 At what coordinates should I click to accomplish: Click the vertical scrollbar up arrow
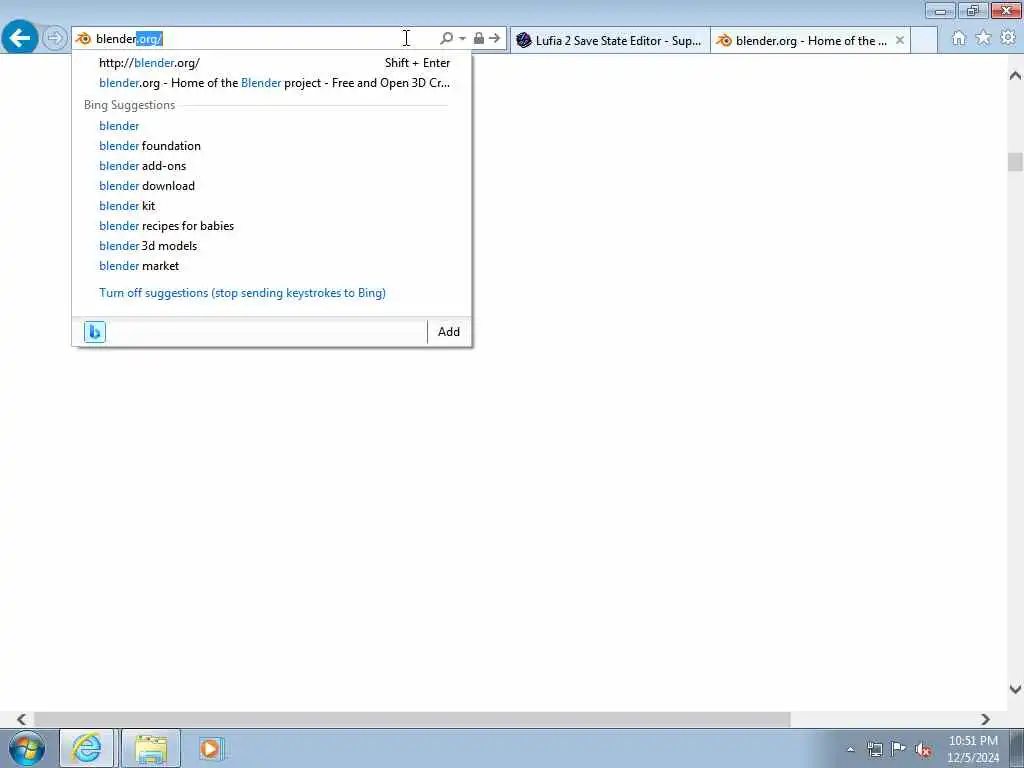click(1015, 76)
